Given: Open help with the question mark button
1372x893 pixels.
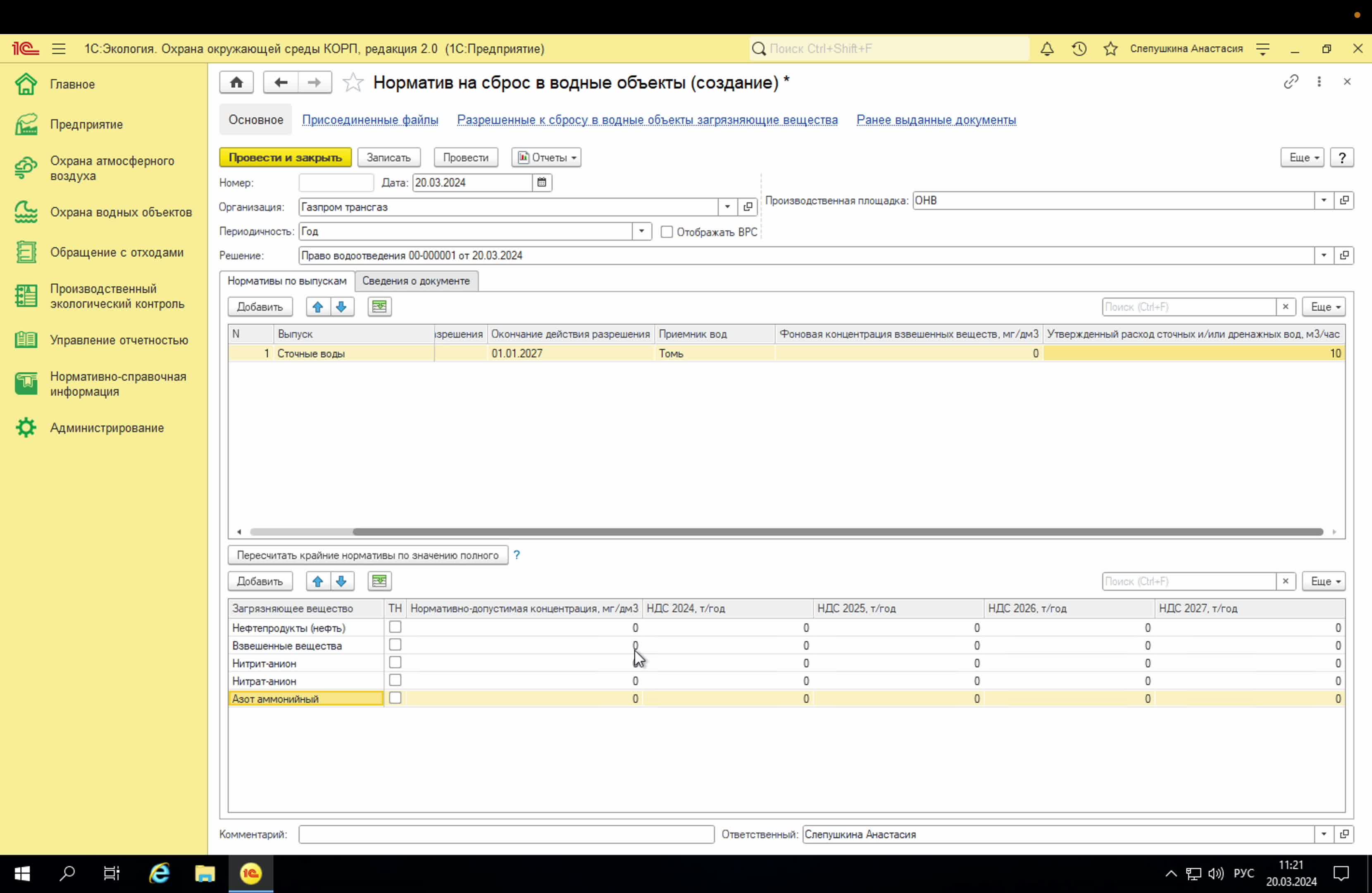Looking at the screenshot, I should coord(1342,158).
